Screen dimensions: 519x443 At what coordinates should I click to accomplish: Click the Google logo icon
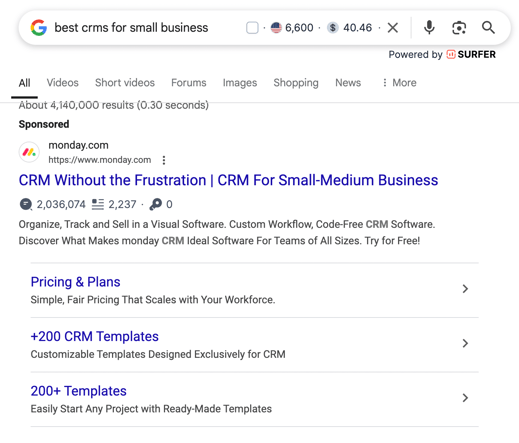[x=39, y=27]
